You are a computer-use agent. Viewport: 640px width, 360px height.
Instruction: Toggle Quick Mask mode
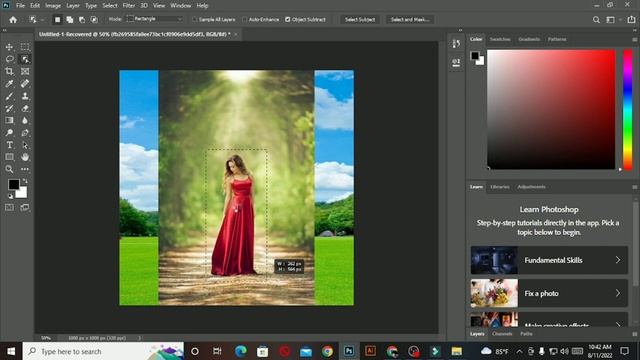coord(9,207)
